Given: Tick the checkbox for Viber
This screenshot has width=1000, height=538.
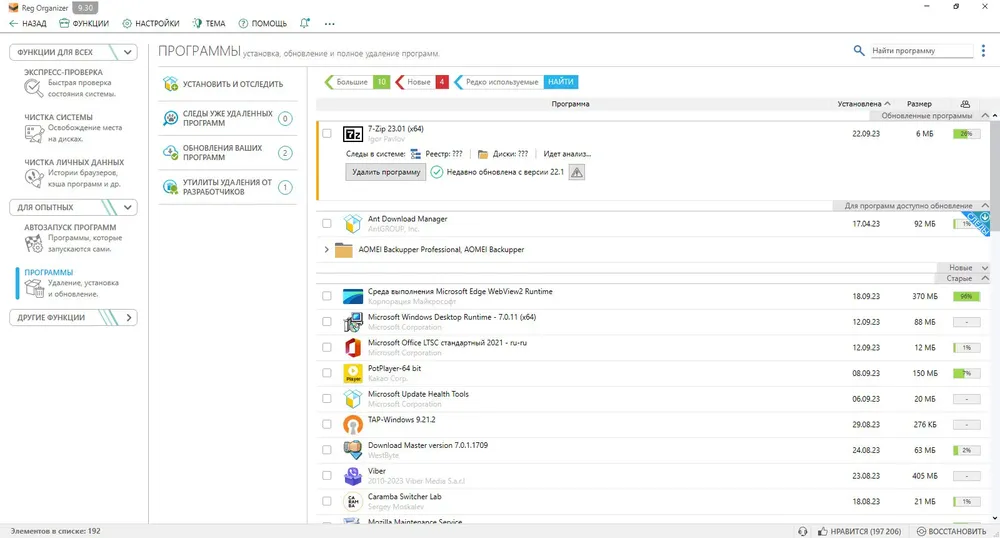Looking at the screenshot, I should coord(327,476).
